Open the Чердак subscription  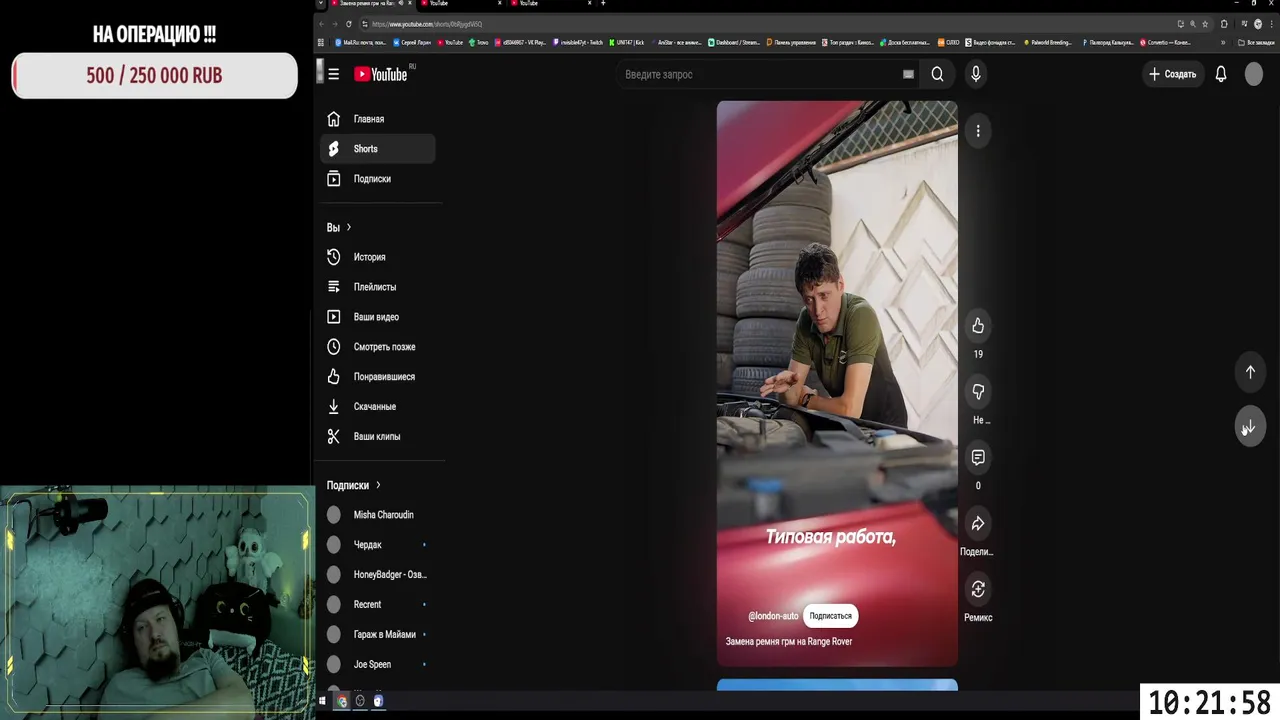(x=378, y=545)
